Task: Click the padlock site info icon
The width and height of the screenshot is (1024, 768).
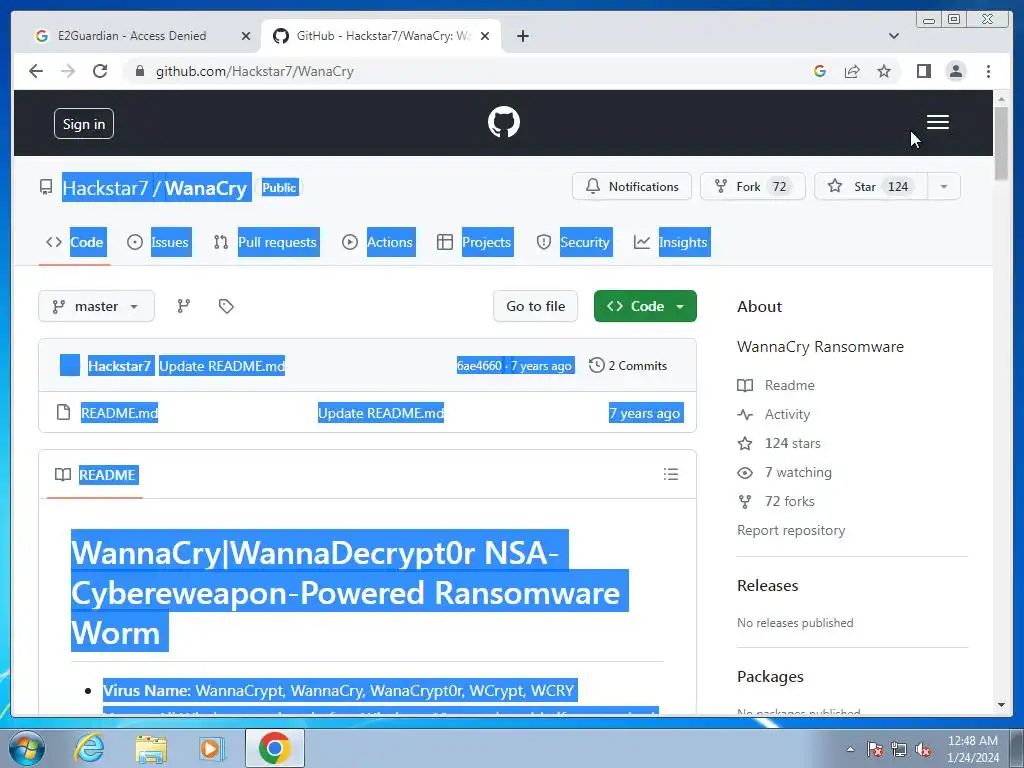Action: click(x=140, y=71)
